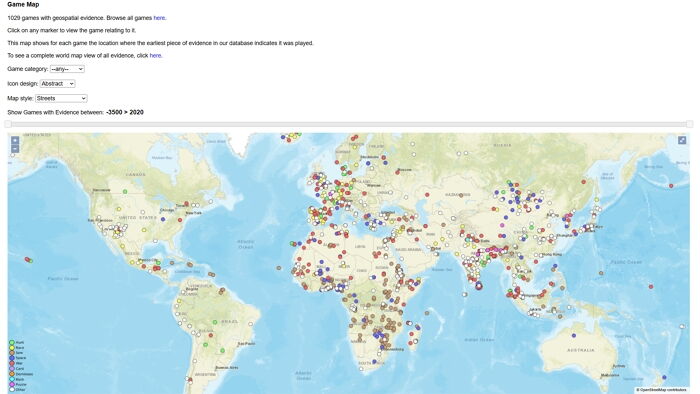Open the Map style dropdown

click(x=61, y=98)
